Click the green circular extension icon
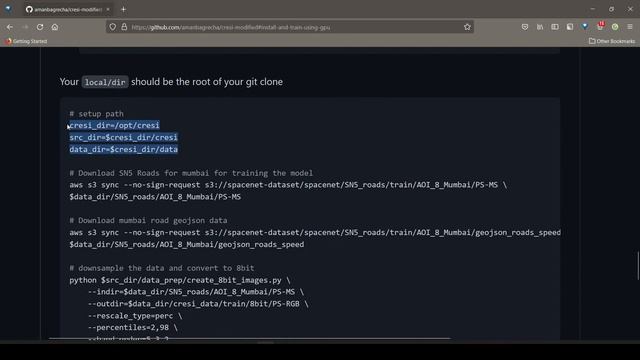Screen dimensions: 640x360 tap(615, 27)
